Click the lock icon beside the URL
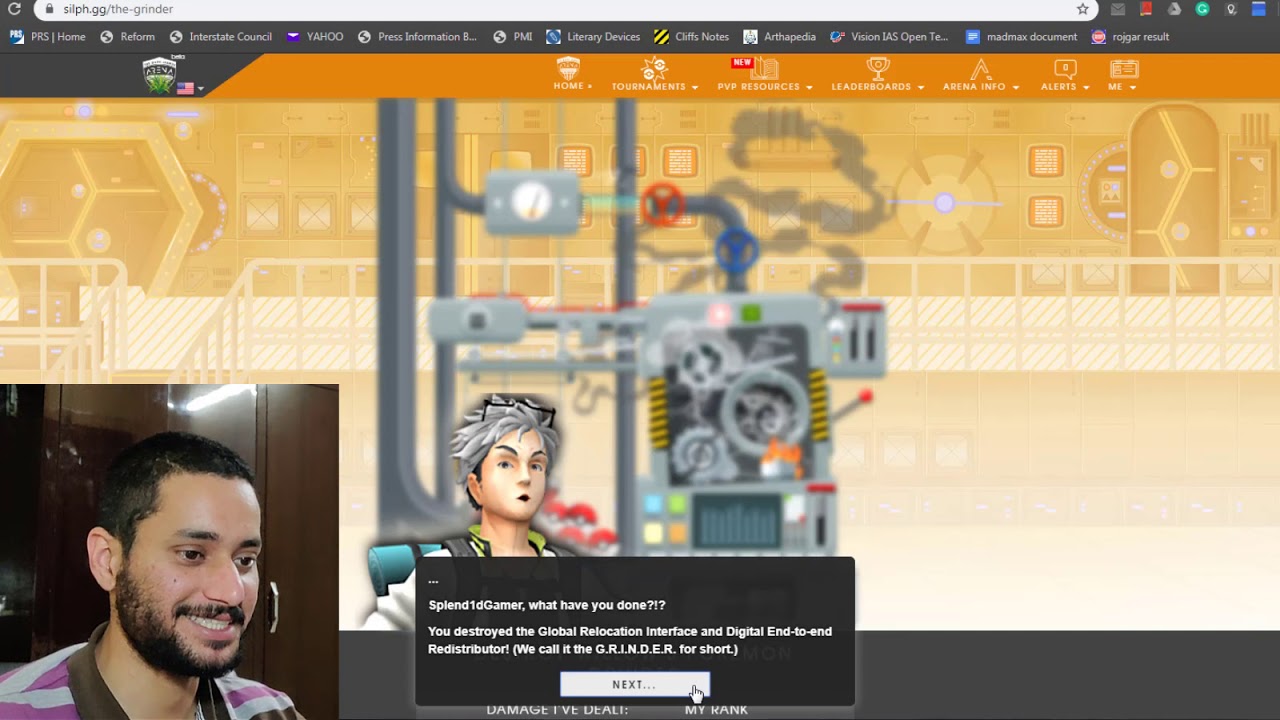 [49, 9]
